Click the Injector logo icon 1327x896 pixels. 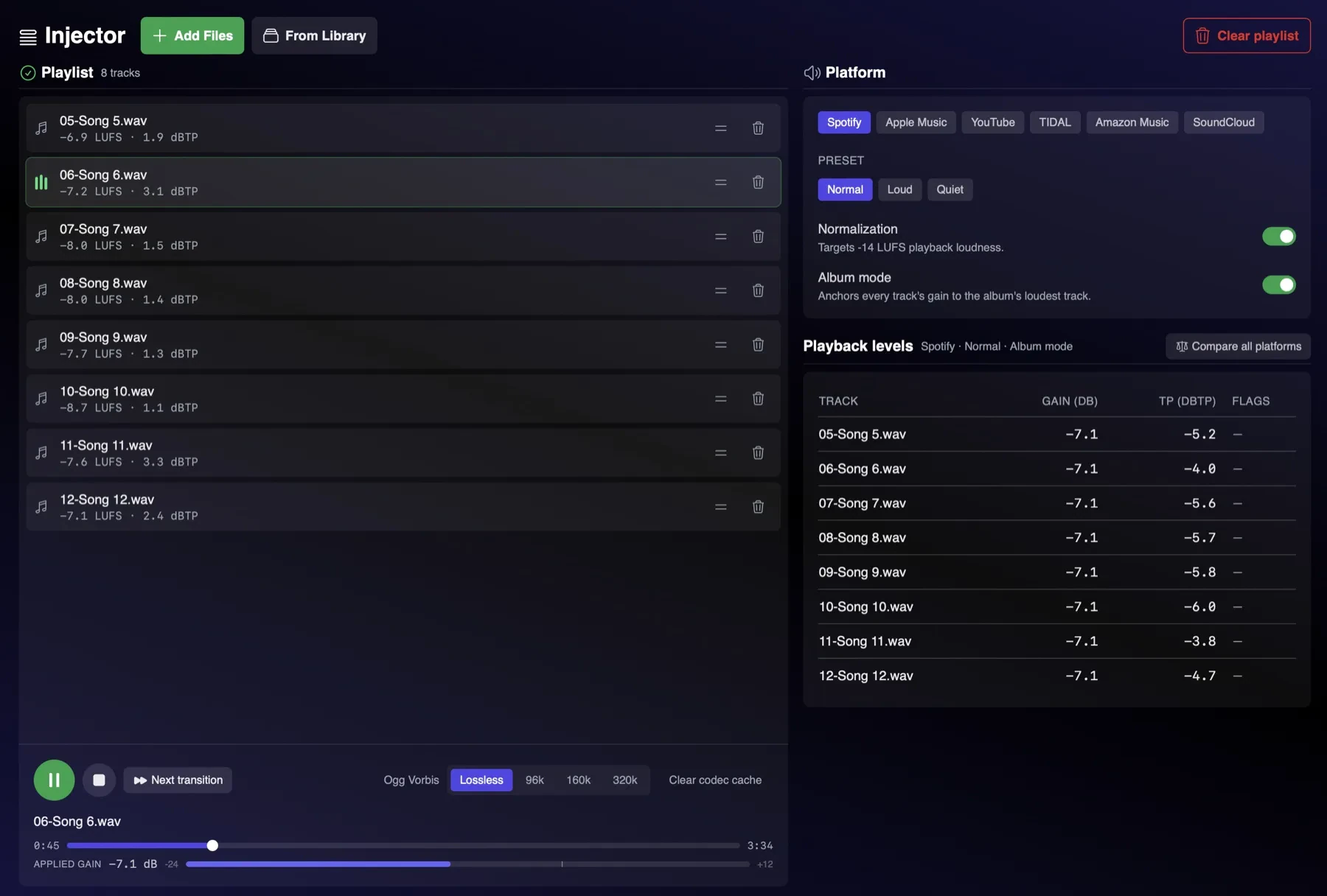(x=28, y=37)
